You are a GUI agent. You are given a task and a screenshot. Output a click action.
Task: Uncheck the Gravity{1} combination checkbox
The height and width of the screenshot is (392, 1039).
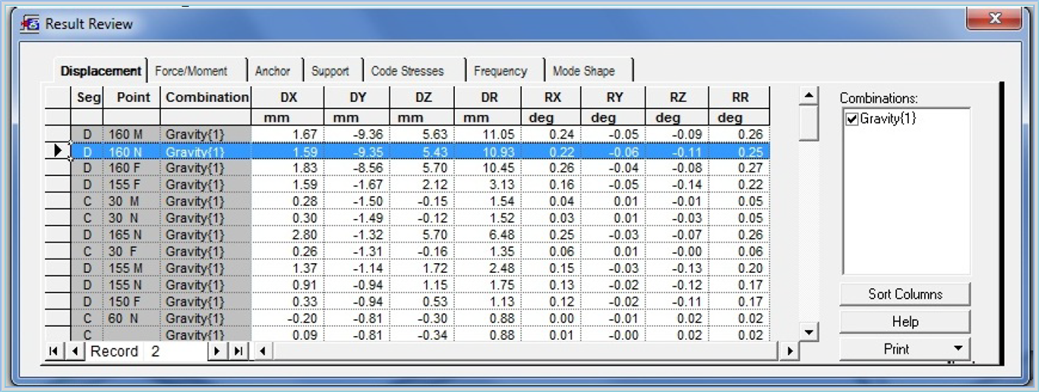coord(852,120)
